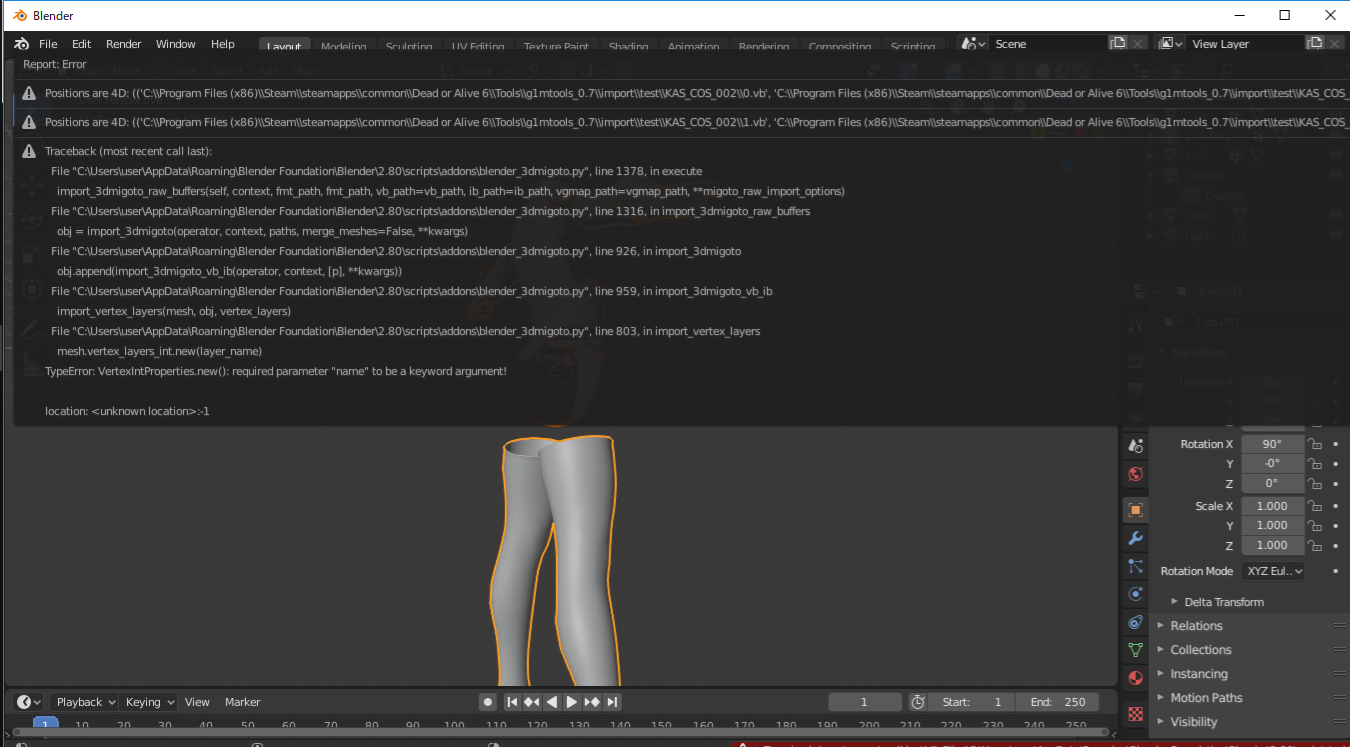This screenshot has width=1350, height=747.
Task: Open the Particles properties tab icon
Action: (x=1135, y=566)
